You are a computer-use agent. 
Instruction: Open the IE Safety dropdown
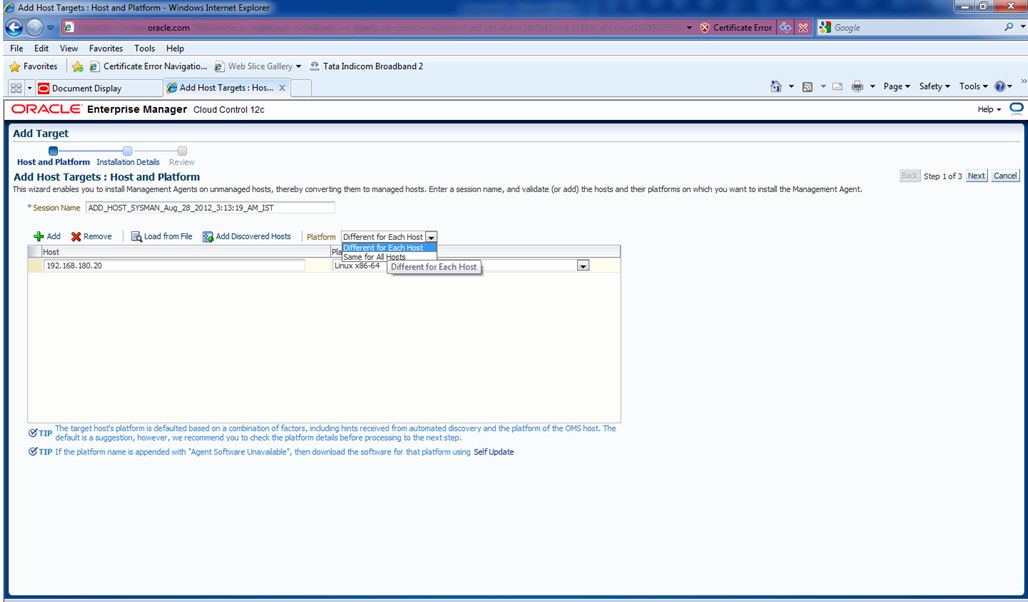(x=935, y=87)
